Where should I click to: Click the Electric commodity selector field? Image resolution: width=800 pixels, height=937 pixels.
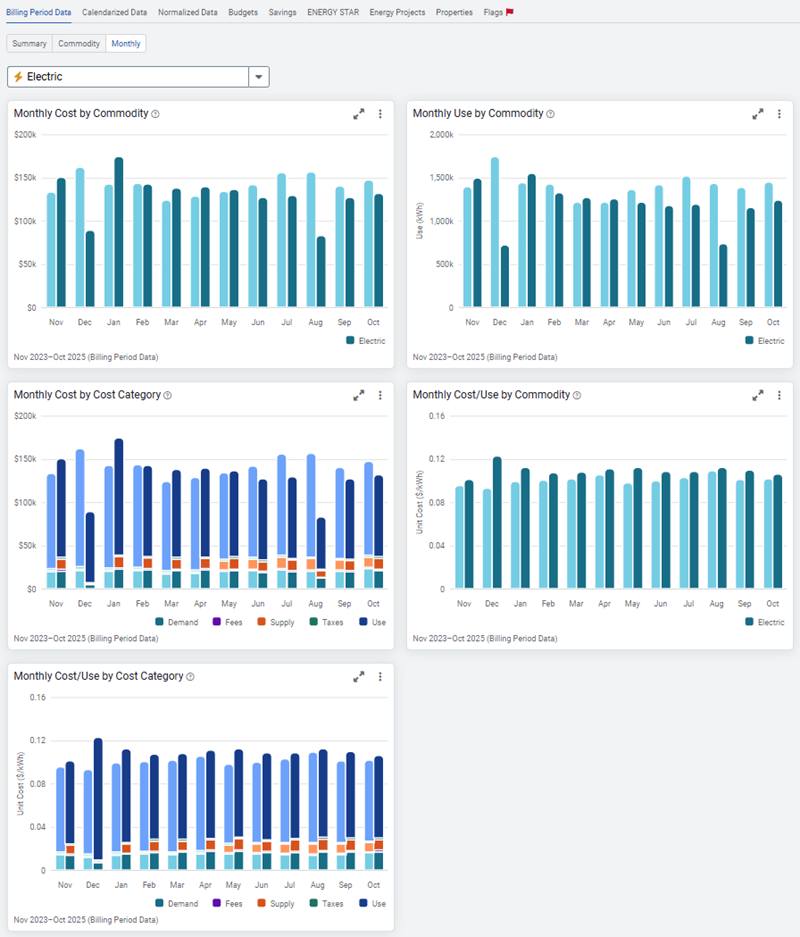(x=128, y=77)
